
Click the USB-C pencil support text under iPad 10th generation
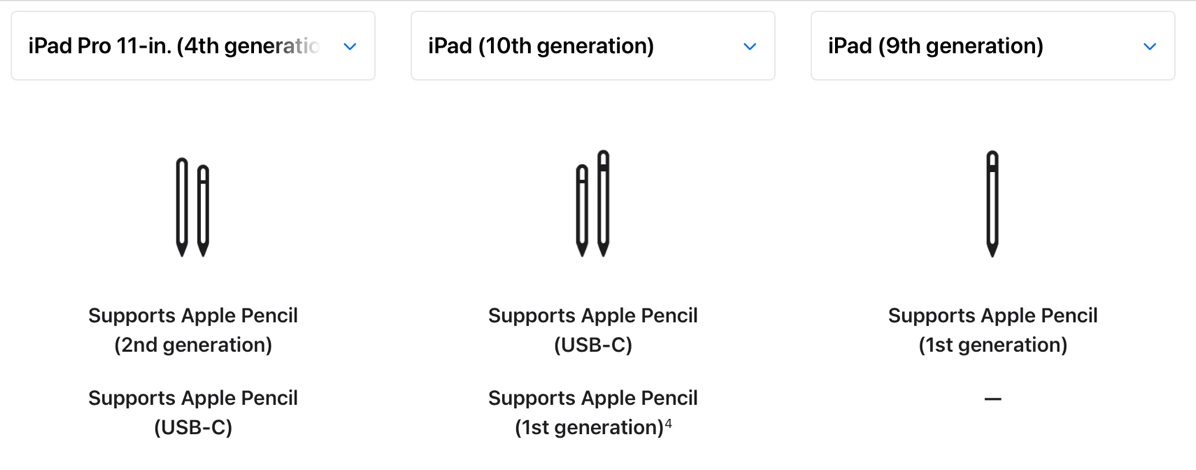pos(593,330)
